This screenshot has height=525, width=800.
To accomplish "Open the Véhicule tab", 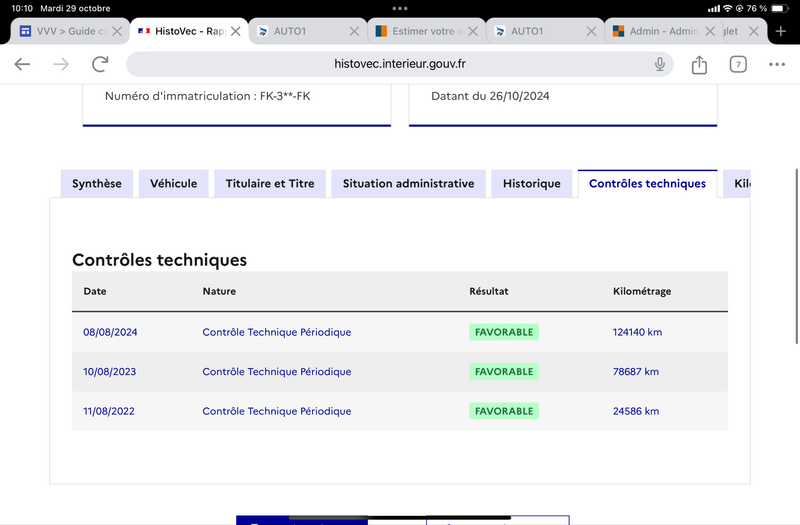I will click(173, 184).
